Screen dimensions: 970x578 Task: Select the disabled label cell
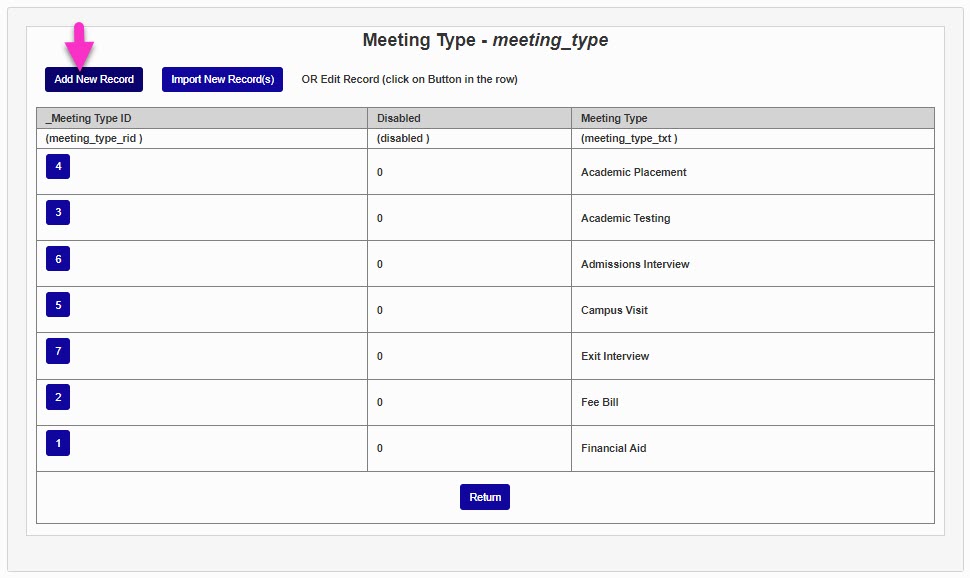tap(404, 138)
